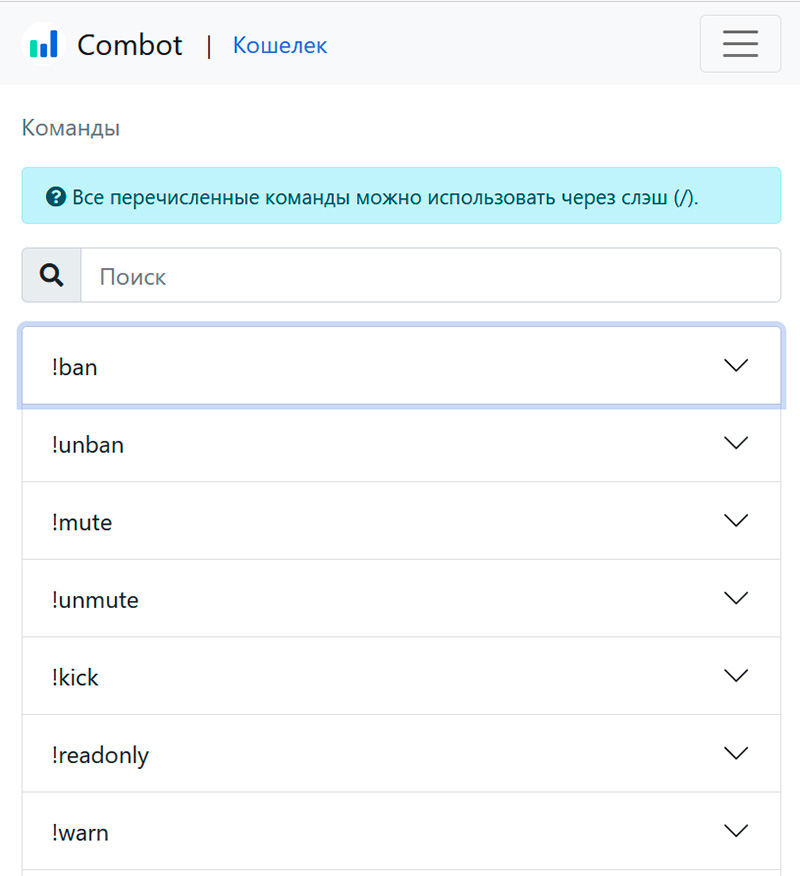This screenshot has width=800, height=876.
Task: Expand the !readonly command chevron
Action: 736,753
